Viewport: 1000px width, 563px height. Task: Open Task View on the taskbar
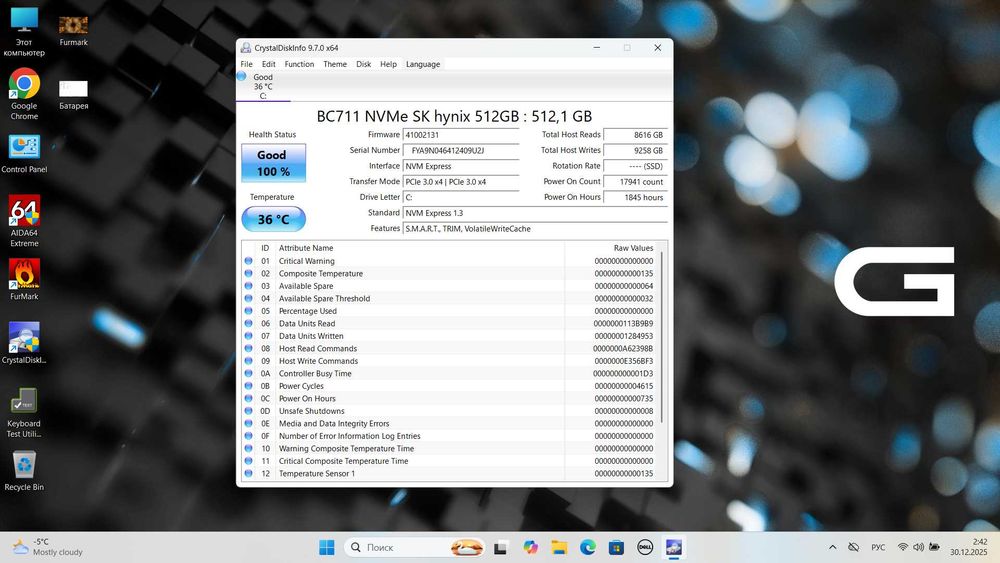click(501, 548)
